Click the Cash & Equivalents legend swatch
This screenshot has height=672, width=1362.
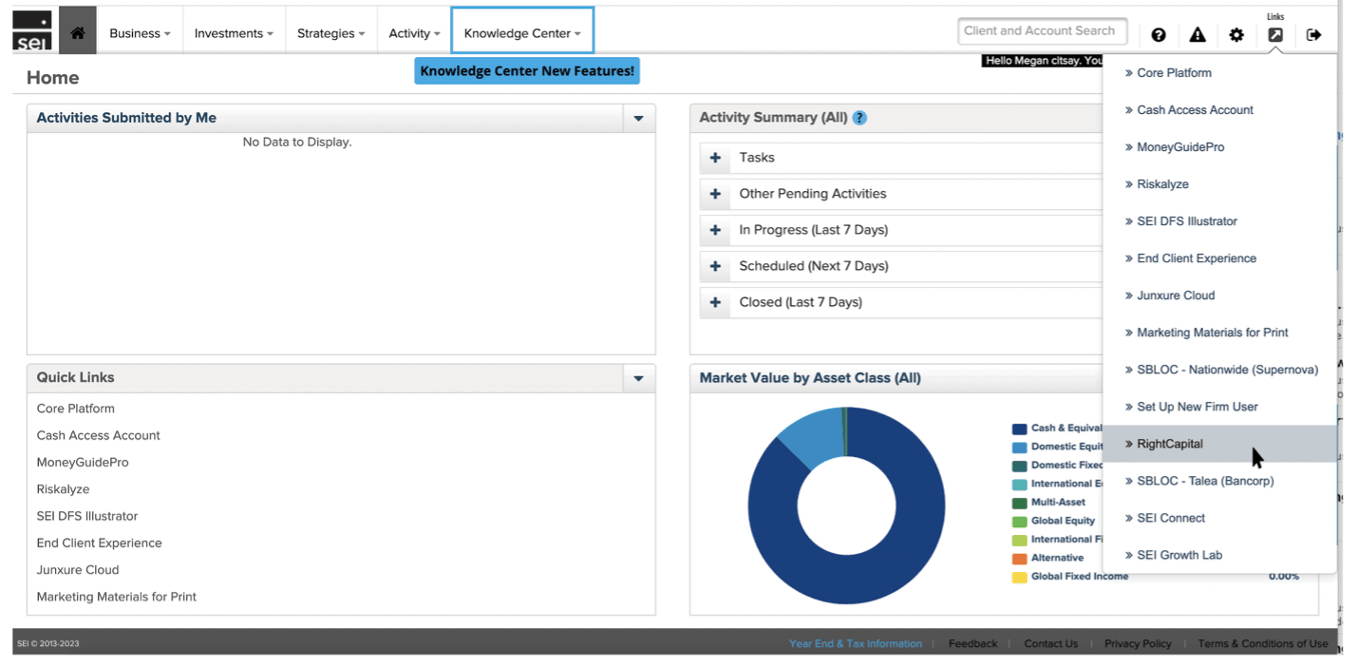pos(1019,429)
